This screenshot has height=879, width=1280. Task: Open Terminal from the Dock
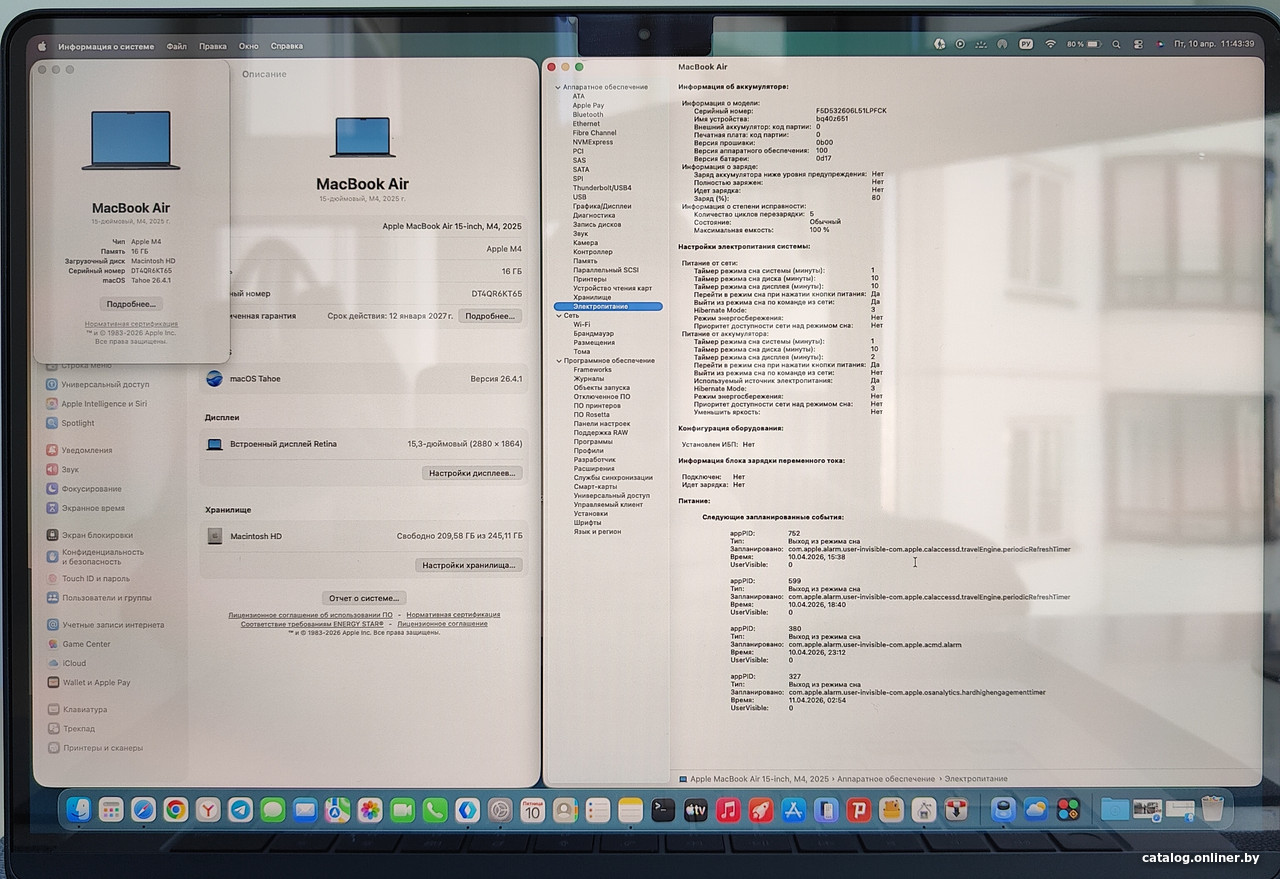pos(663,809)
